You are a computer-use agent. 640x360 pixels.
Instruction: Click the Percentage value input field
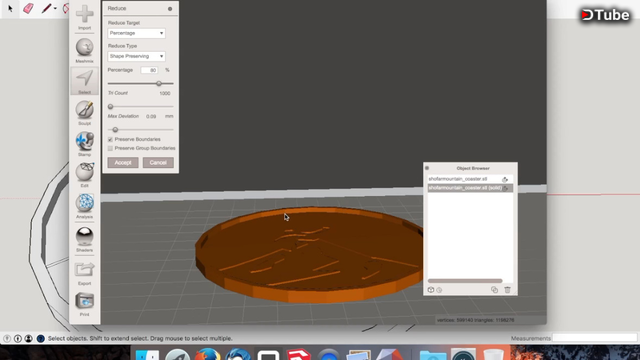click(149, 70)
